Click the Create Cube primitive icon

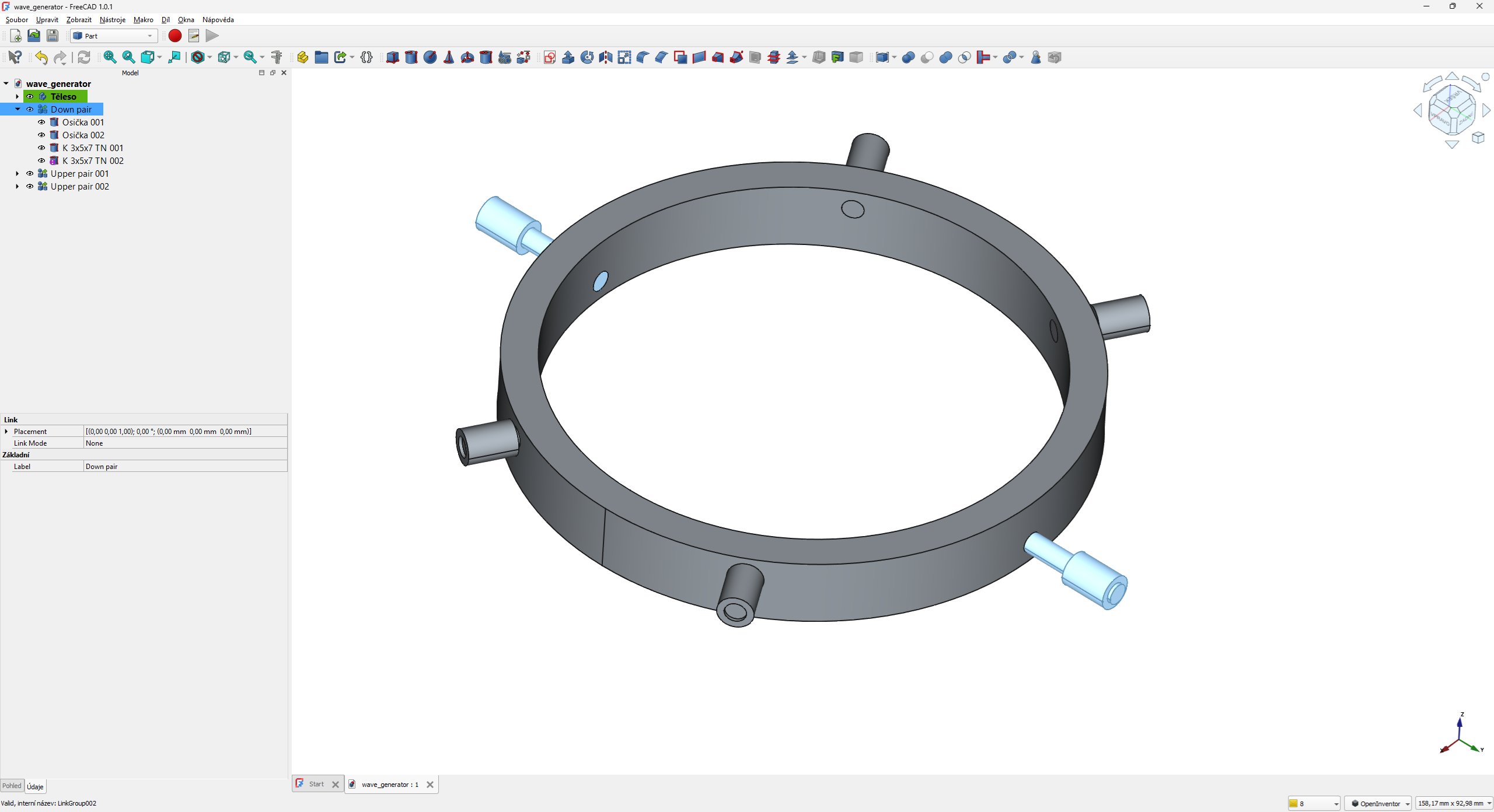pyautogui.click(x=393, y=57)
